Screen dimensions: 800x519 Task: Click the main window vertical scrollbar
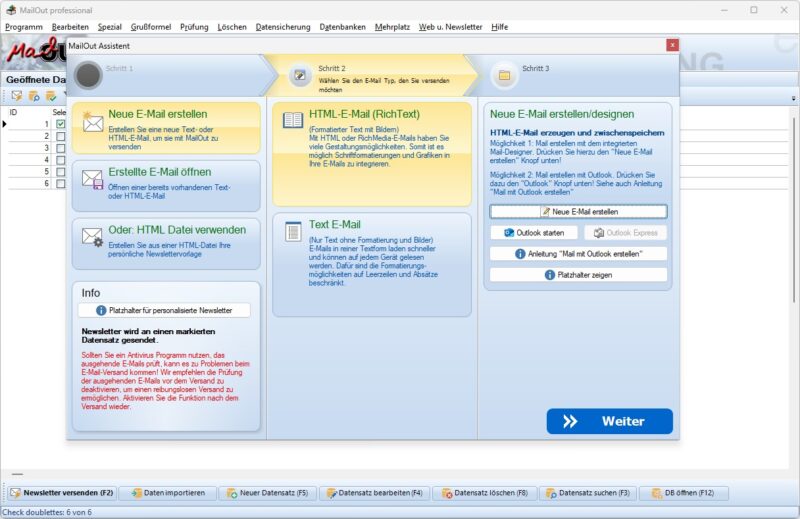tap(794, 209)
